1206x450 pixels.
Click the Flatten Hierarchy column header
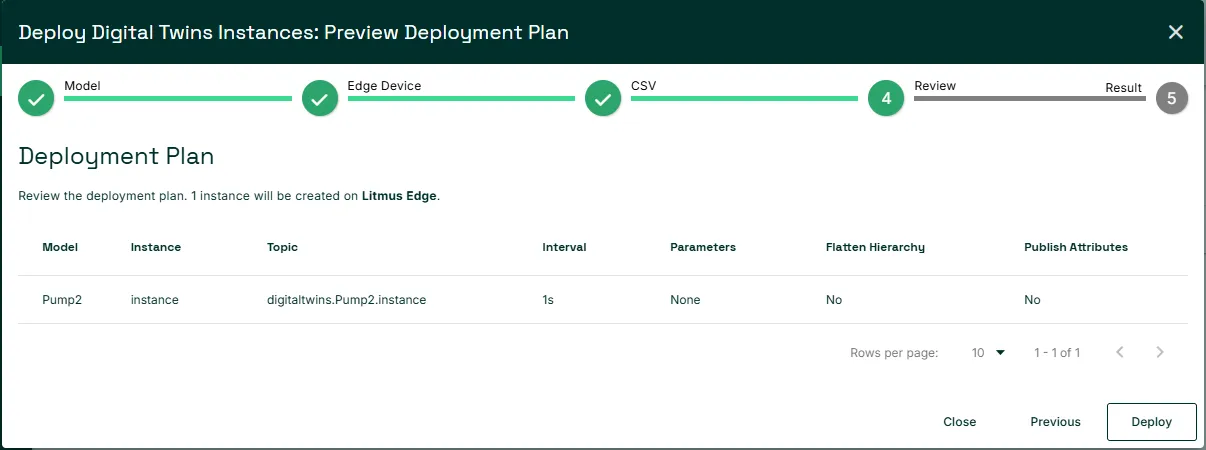875,247
